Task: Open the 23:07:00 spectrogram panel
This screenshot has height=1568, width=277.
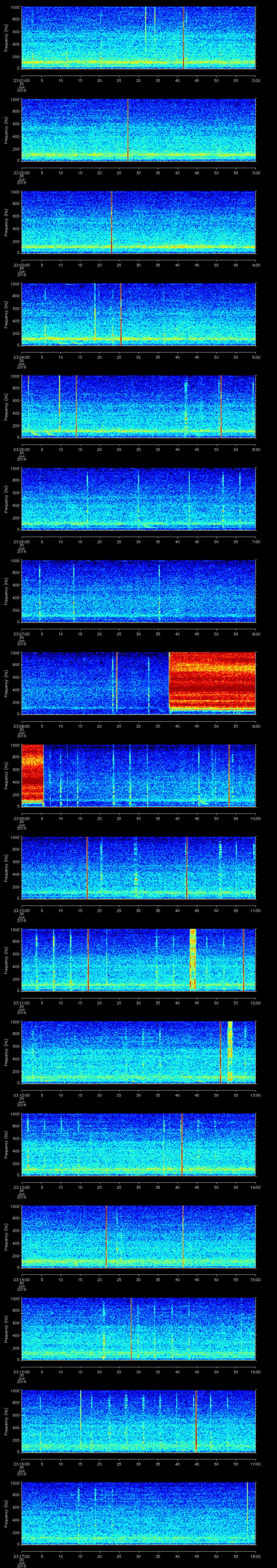Action: (138, 590)
